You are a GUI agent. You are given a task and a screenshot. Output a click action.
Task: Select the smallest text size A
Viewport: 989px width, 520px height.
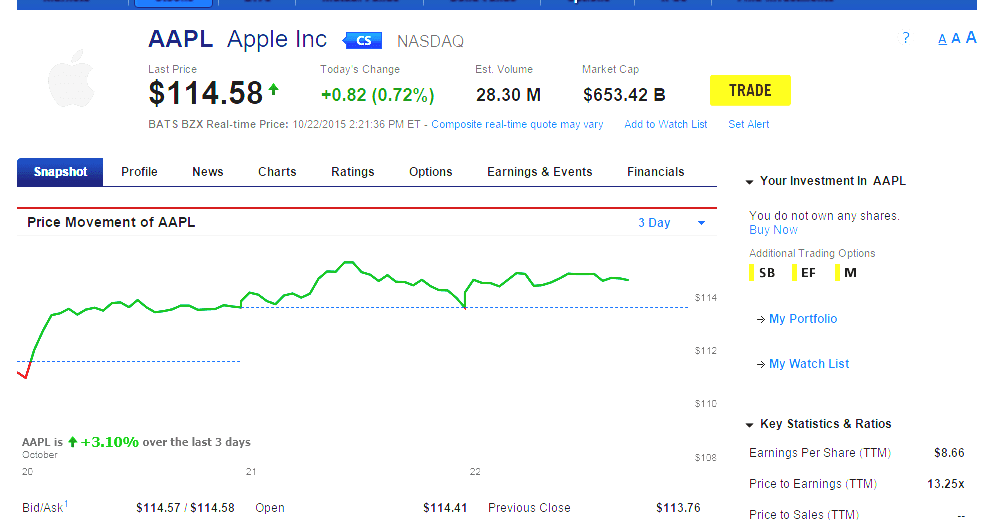[x=942, y=40]
